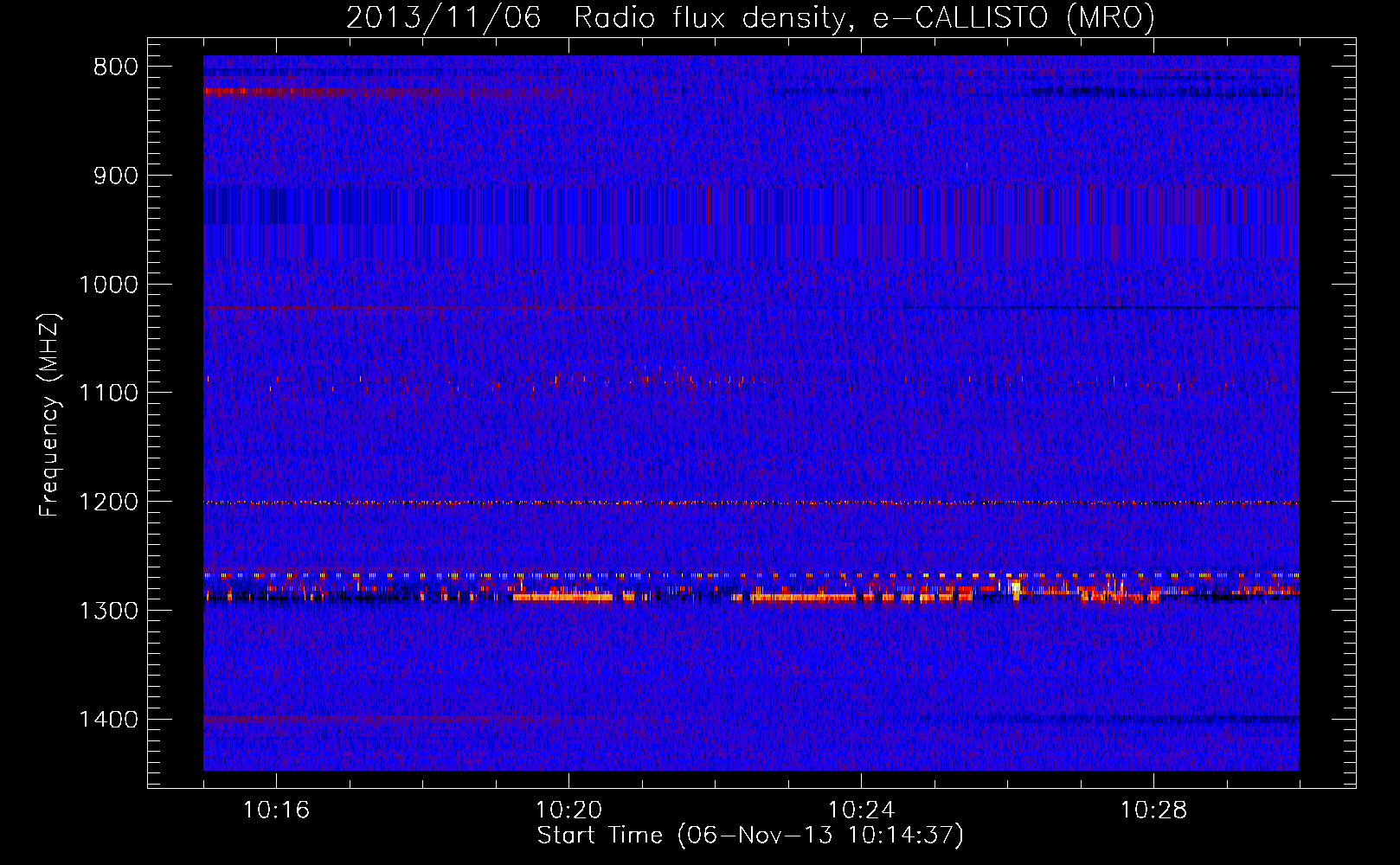
Task: Click the 1100 frequency tick label
Action: coord(108,394)
